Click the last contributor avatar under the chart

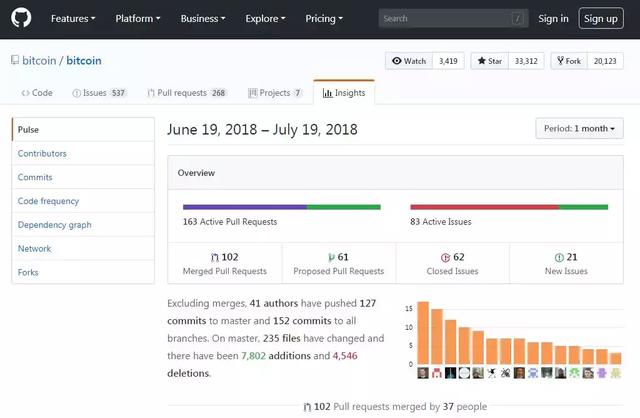click(616, 373)
